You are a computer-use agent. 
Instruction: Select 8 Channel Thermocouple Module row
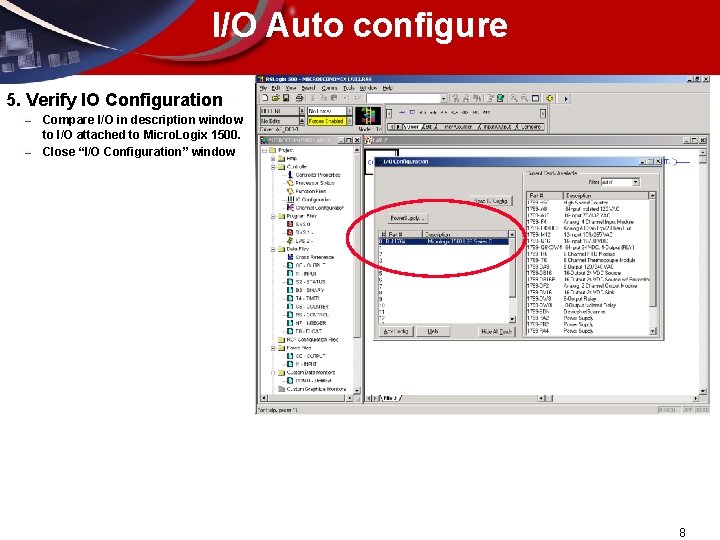[x=588, y=260]
